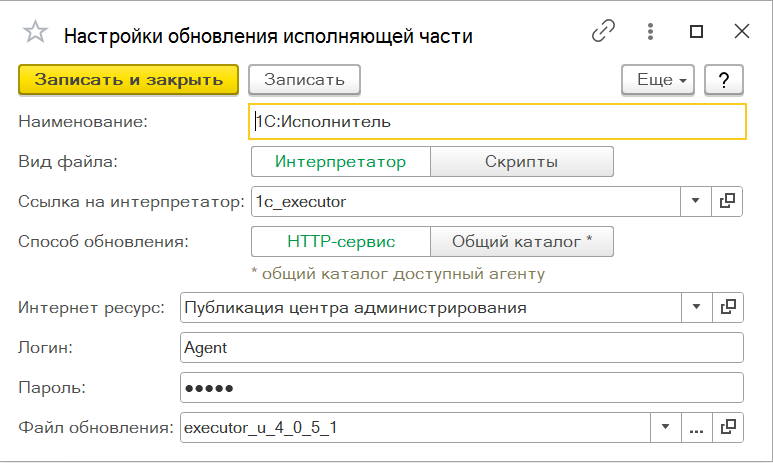Screen dimensions: 773x463
Task: Copy link to this form via chain icon
Action: 603,32
